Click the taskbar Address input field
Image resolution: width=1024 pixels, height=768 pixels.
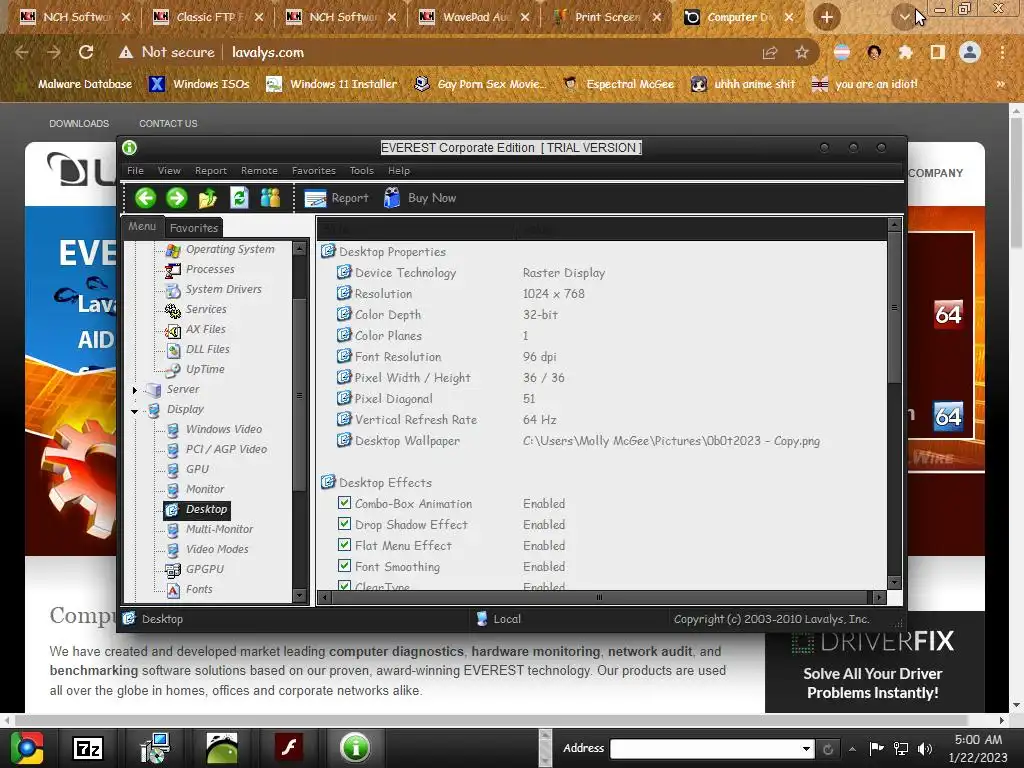click(705, 748)
